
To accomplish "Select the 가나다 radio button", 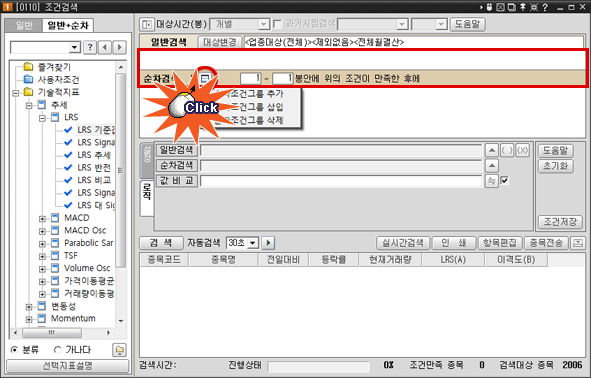I will pyautogui.click(x=57, y=350).
